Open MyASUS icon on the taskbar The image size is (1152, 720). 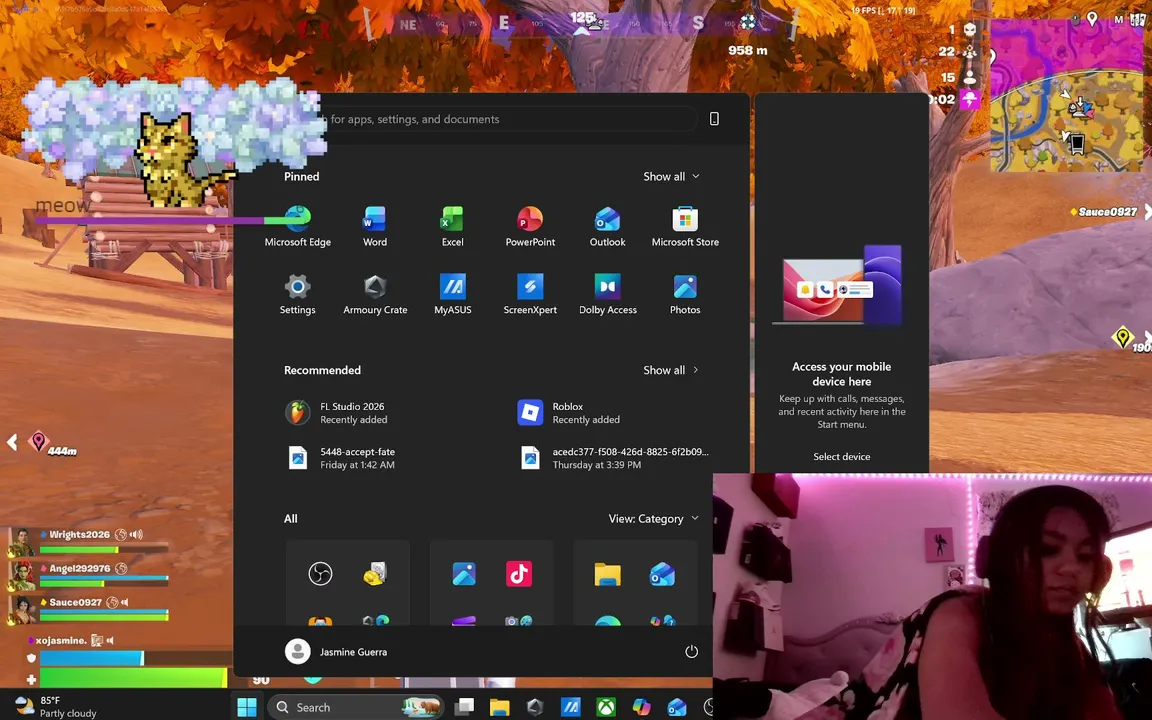pyautogui.click(x=570, y=707)
